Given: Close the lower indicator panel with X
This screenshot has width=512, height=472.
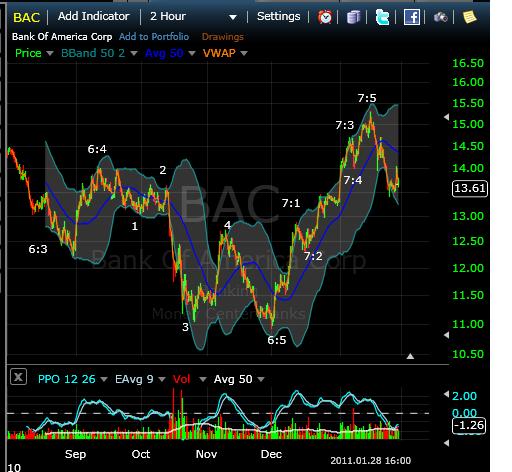Looking at the screenshot, I should [18, 377].
